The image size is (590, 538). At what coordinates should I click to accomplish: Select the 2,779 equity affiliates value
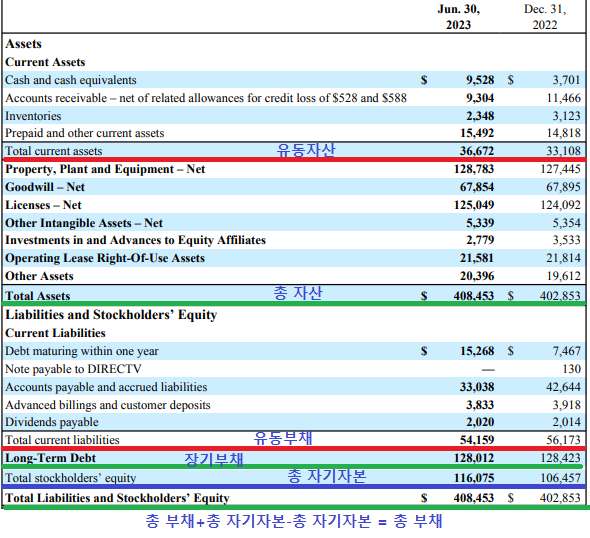480,240
